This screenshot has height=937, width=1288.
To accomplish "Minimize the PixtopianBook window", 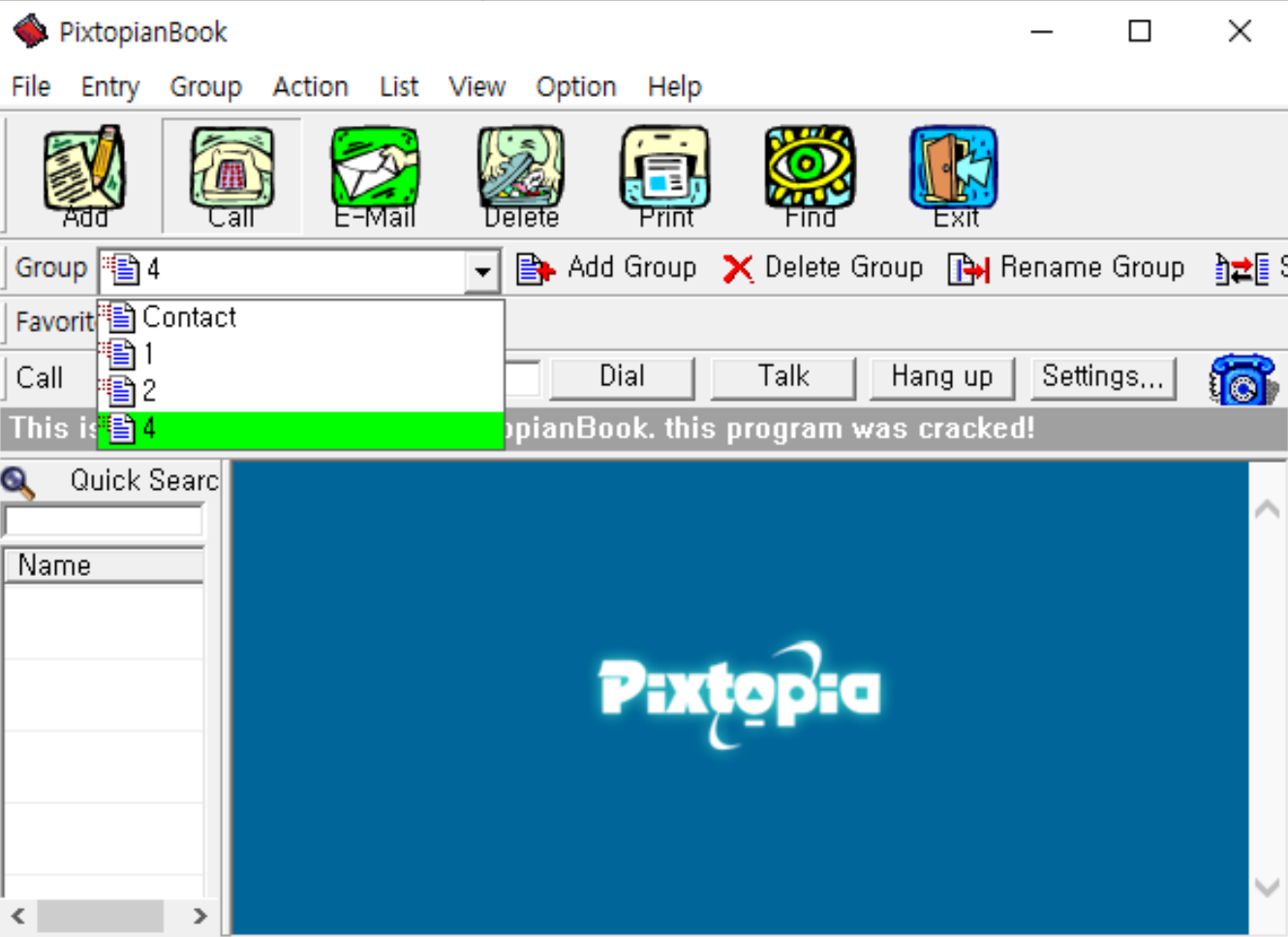I will (1042, 32).
